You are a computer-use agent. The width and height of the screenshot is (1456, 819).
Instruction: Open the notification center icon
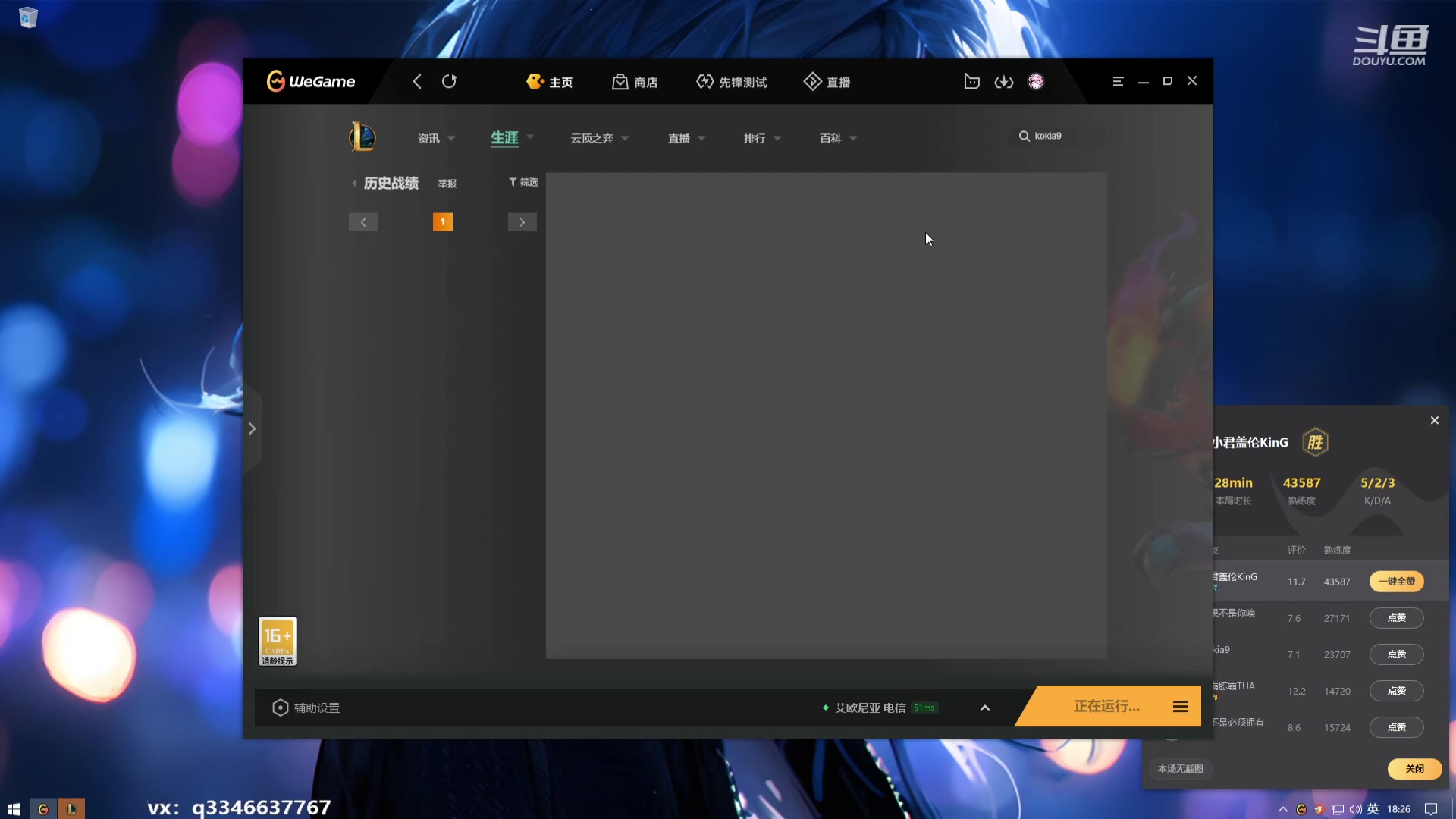tap(1431, 809)
